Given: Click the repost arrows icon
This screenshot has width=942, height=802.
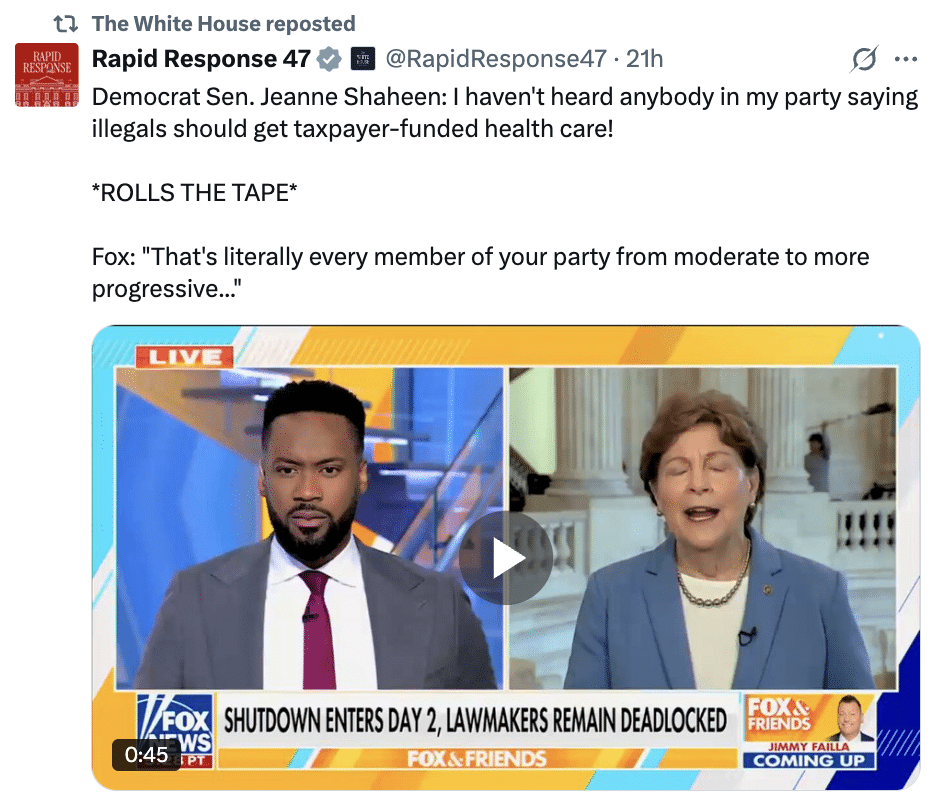Looking at the screenshot, I should click(65, 24).
